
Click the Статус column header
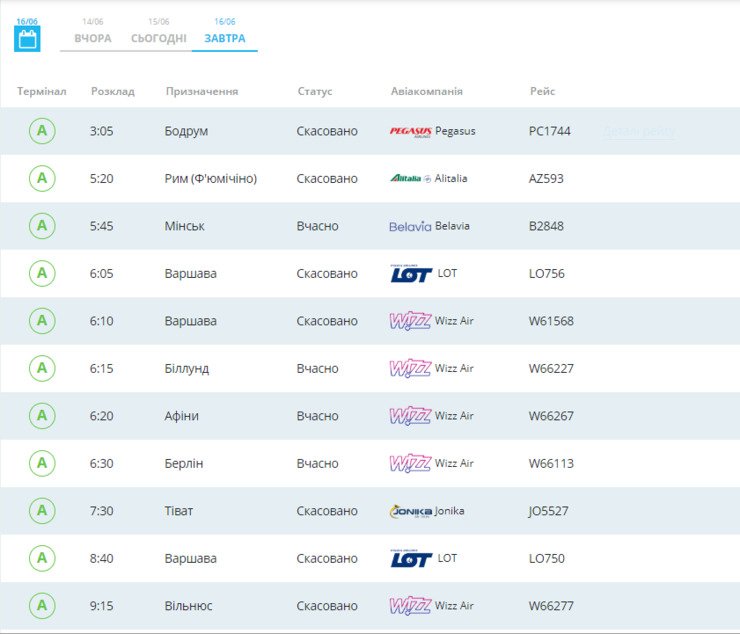pos(315,91)
